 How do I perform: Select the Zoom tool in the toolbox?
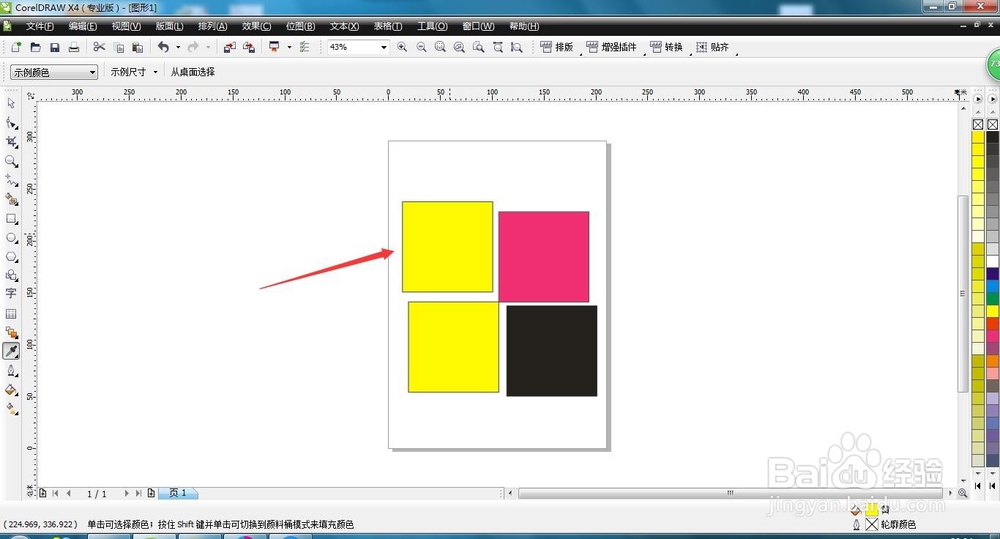tap(11, 161)
